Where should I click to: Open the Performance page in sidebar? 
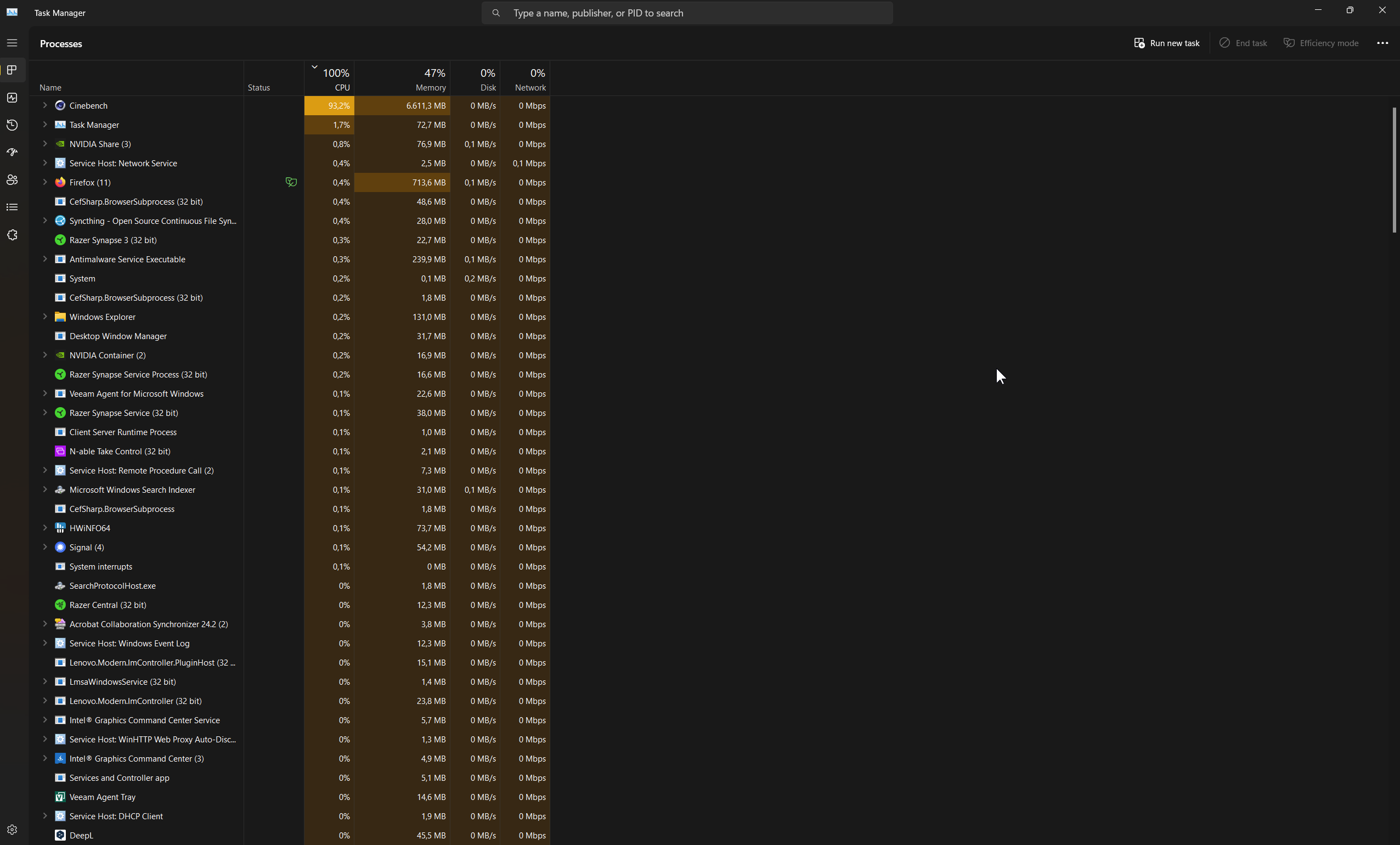click(x=12, y=98)
